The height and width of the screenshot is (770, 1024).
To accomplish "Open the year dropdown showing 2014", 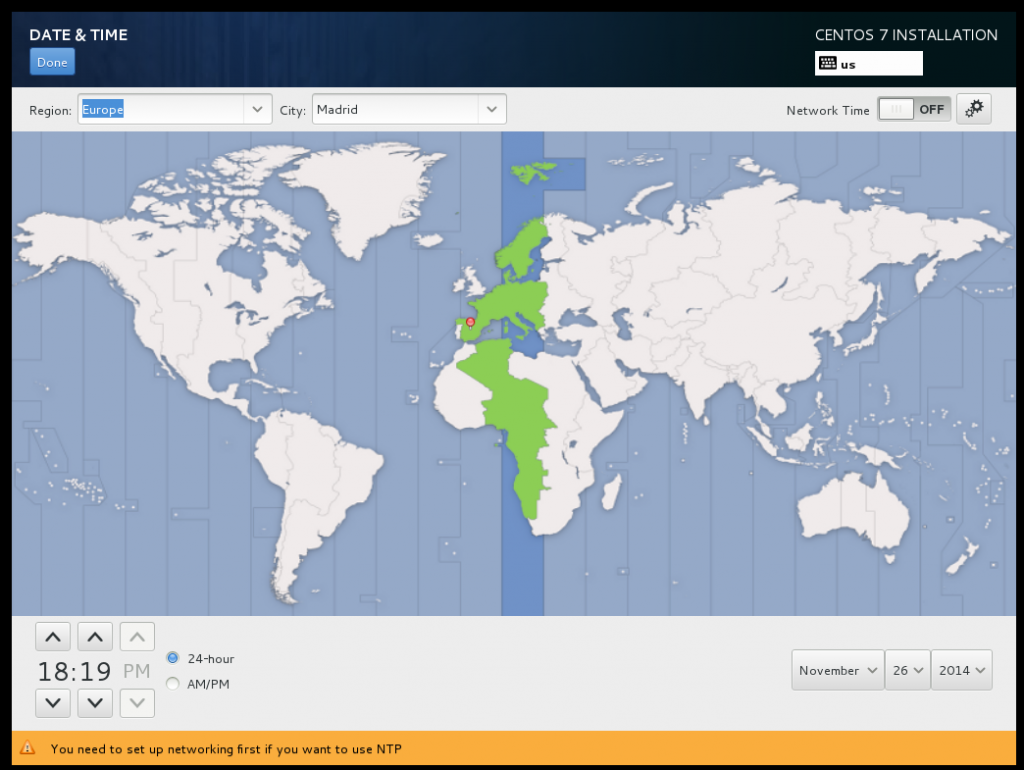I will tap(961, 670).
